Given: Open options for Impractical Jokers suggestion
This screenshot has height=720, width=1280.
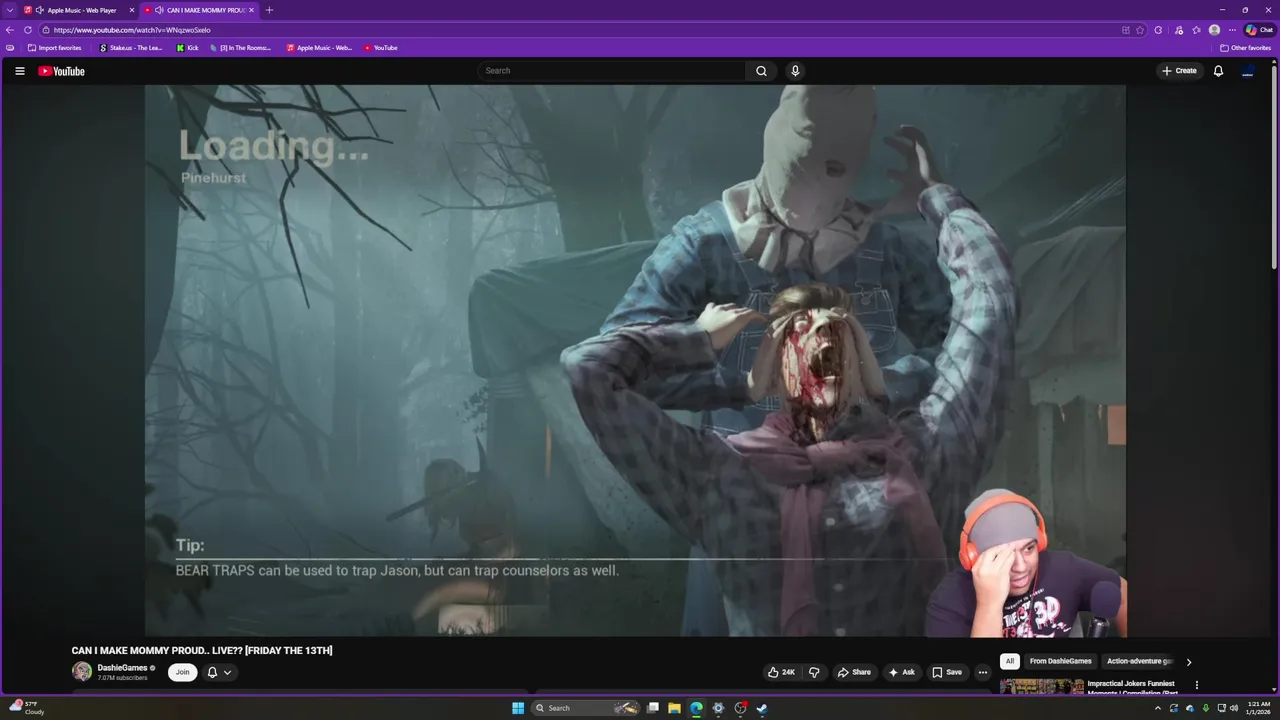Looking at the screenshot, I should pyautogui.click(x=1196, y=685).
